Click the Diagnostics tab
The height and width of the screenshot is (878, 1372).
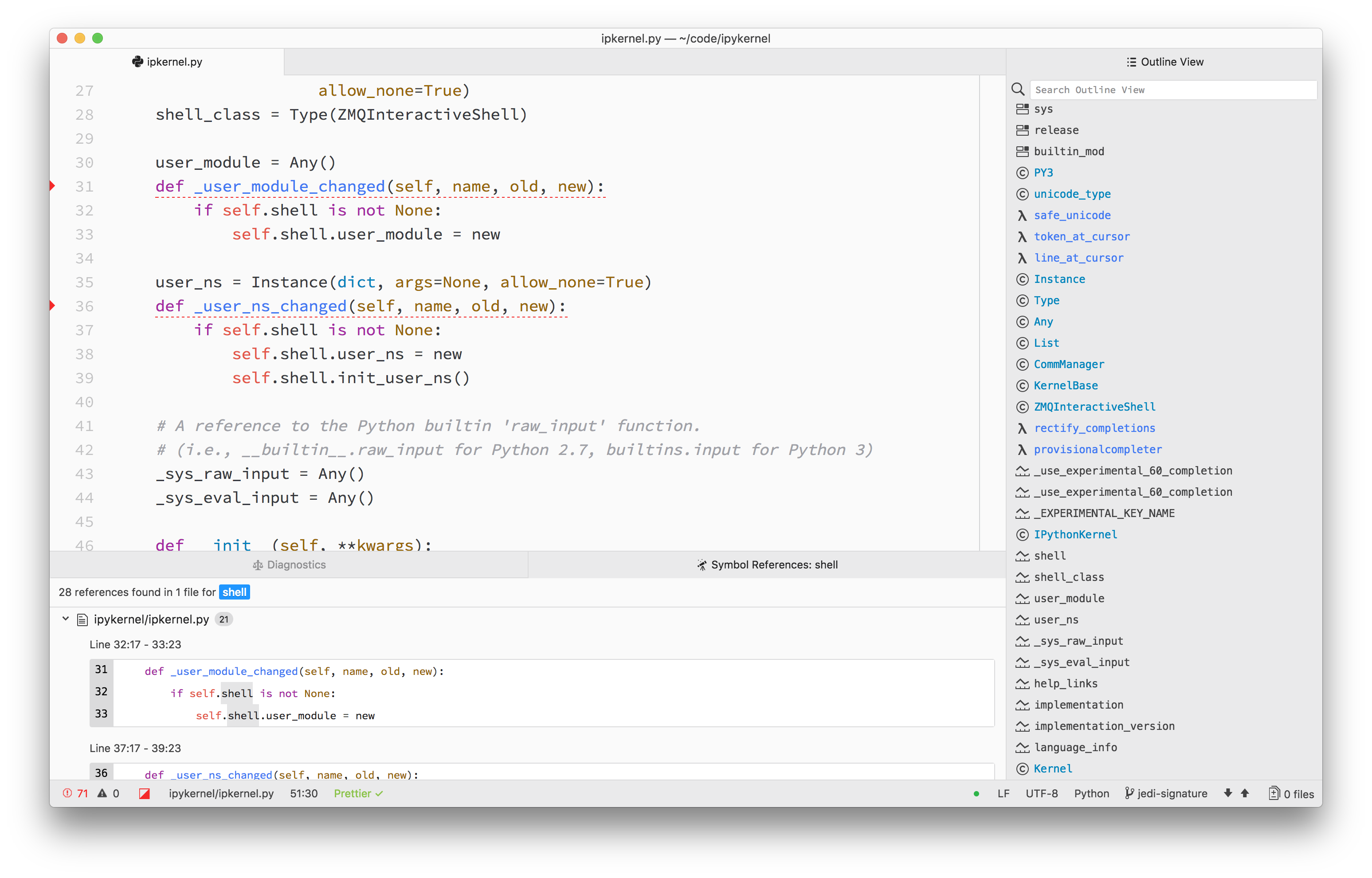click(x=294, y=564)
